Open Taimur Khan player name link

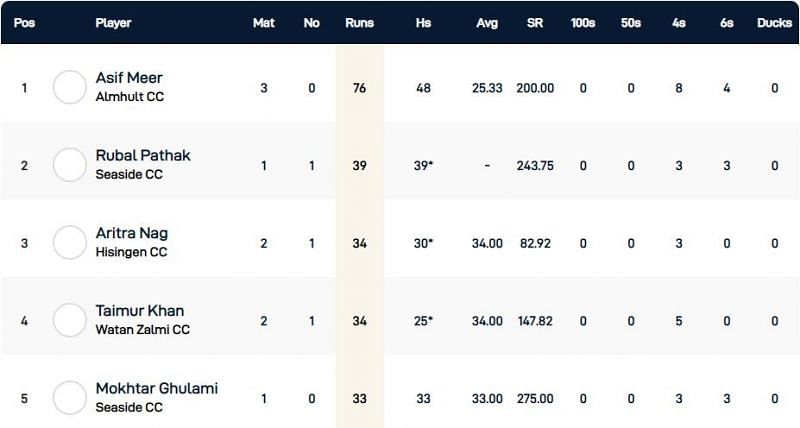pos(139,311)
